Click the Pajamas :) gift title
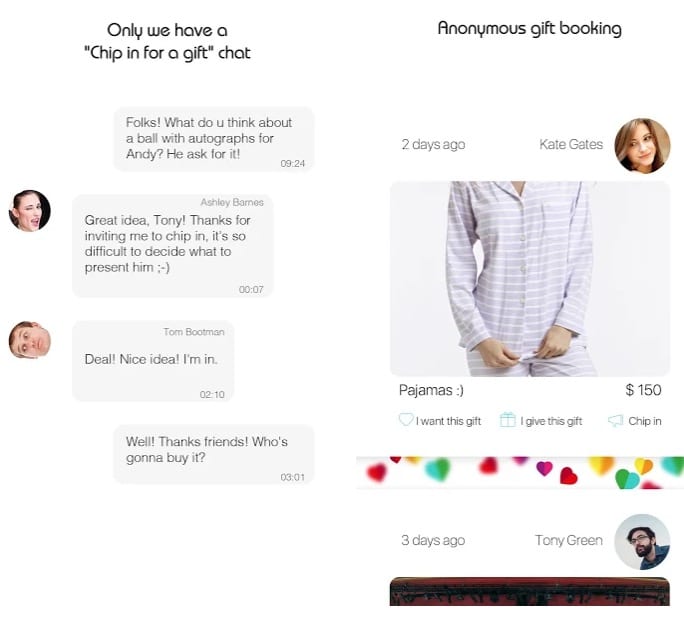Viewport: 684px width, 620px height. tap(431, 390)
